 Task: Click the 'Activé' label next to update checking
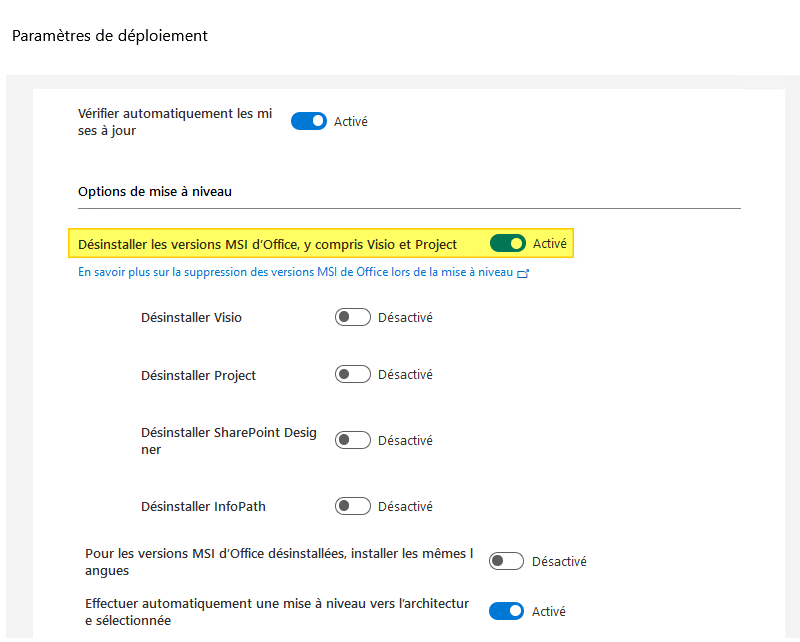tap(352, 121)
